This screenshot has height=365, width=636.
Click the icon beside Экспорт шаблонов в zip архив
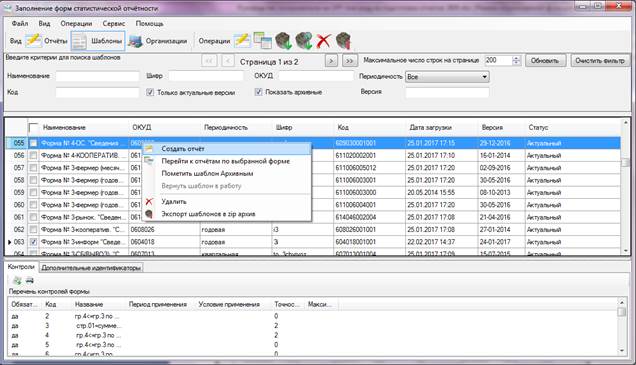(x=149, y=214)
